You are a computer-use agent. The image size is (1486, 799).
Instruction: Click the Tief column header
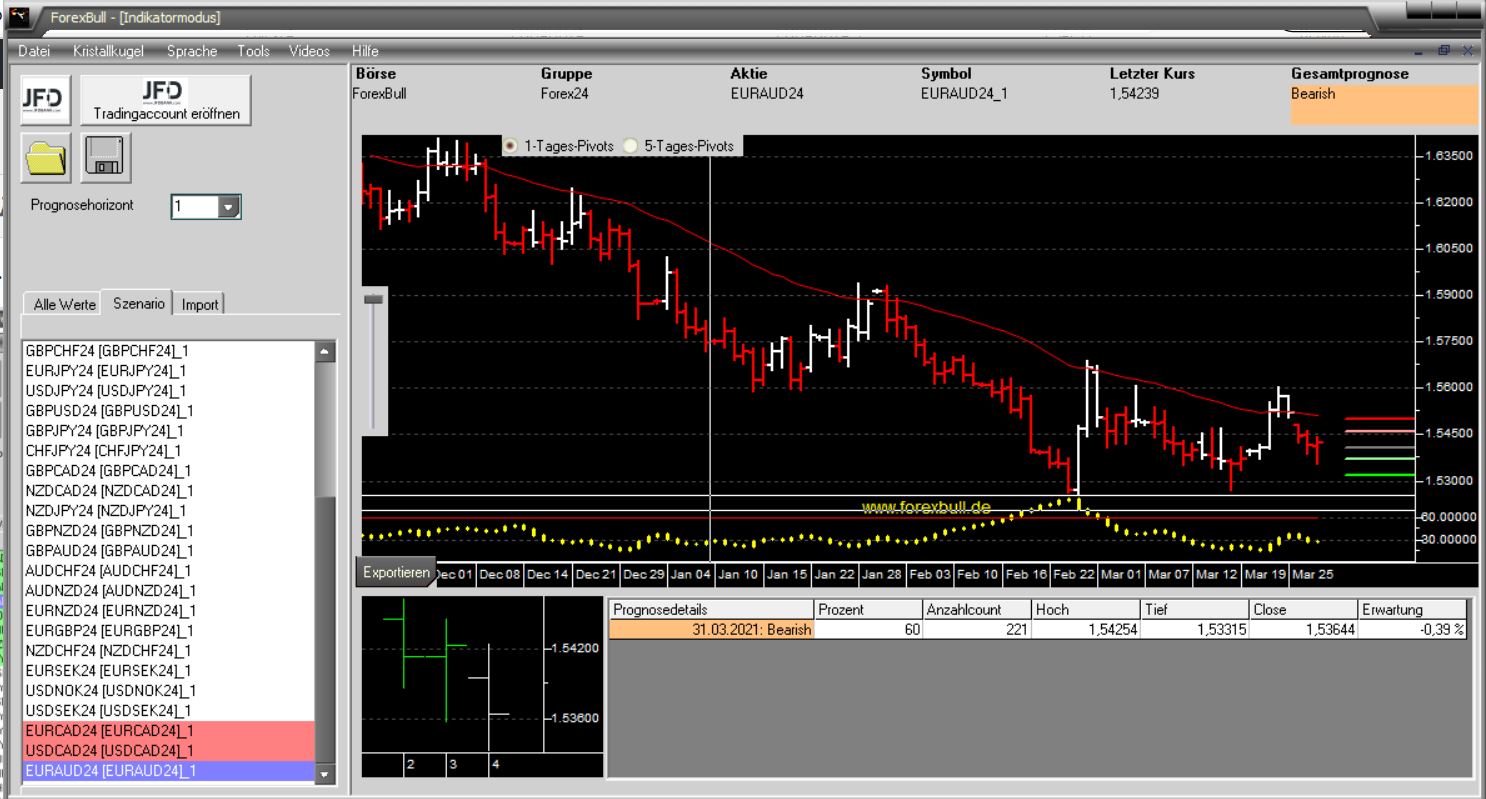click(x=1195, y=609)
